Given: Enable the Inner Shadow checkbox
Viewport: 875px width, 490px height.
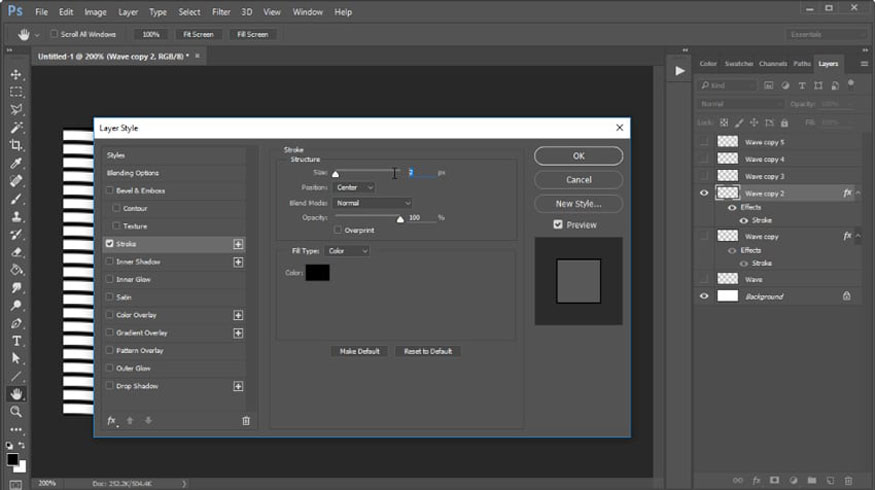Looking at the screenshot, I should 109,262.
